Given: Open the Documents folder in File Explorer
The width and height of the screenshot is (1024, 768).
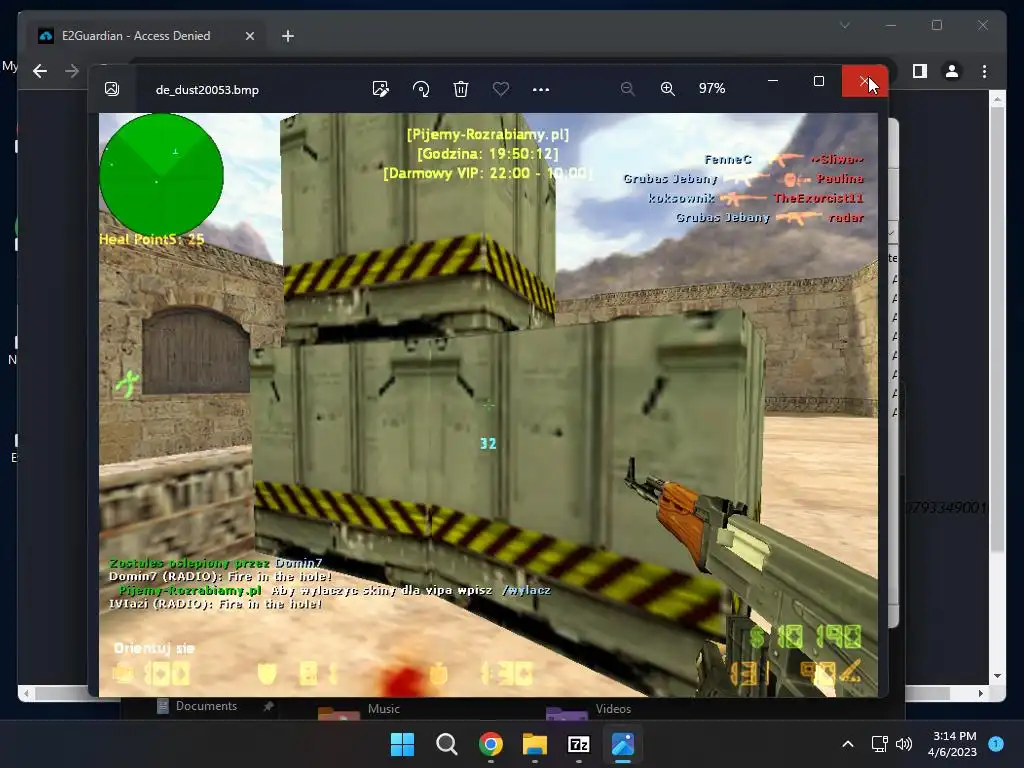Looking at the screenshot, I should (206, 706).
